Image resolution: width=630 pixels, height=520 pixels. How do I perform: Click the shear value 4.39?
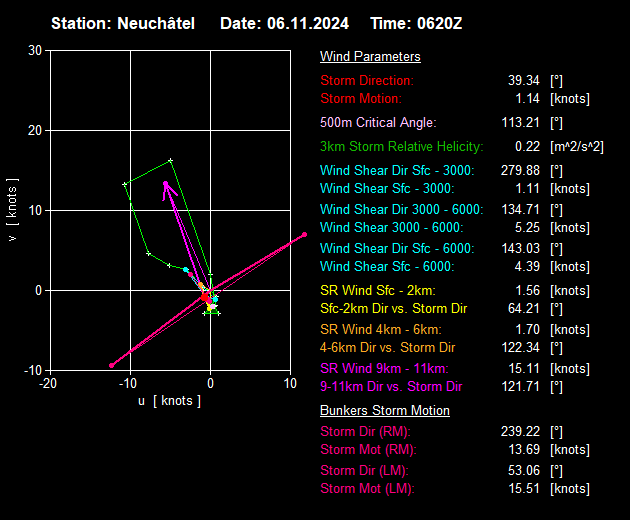pos(527,266)
